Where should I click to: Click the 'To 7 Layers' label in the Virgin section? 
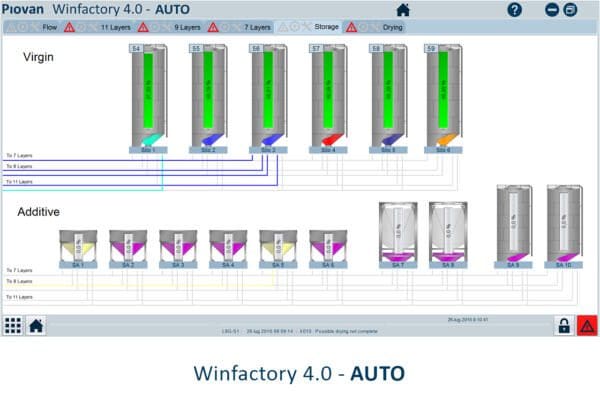tap(19, 155)
